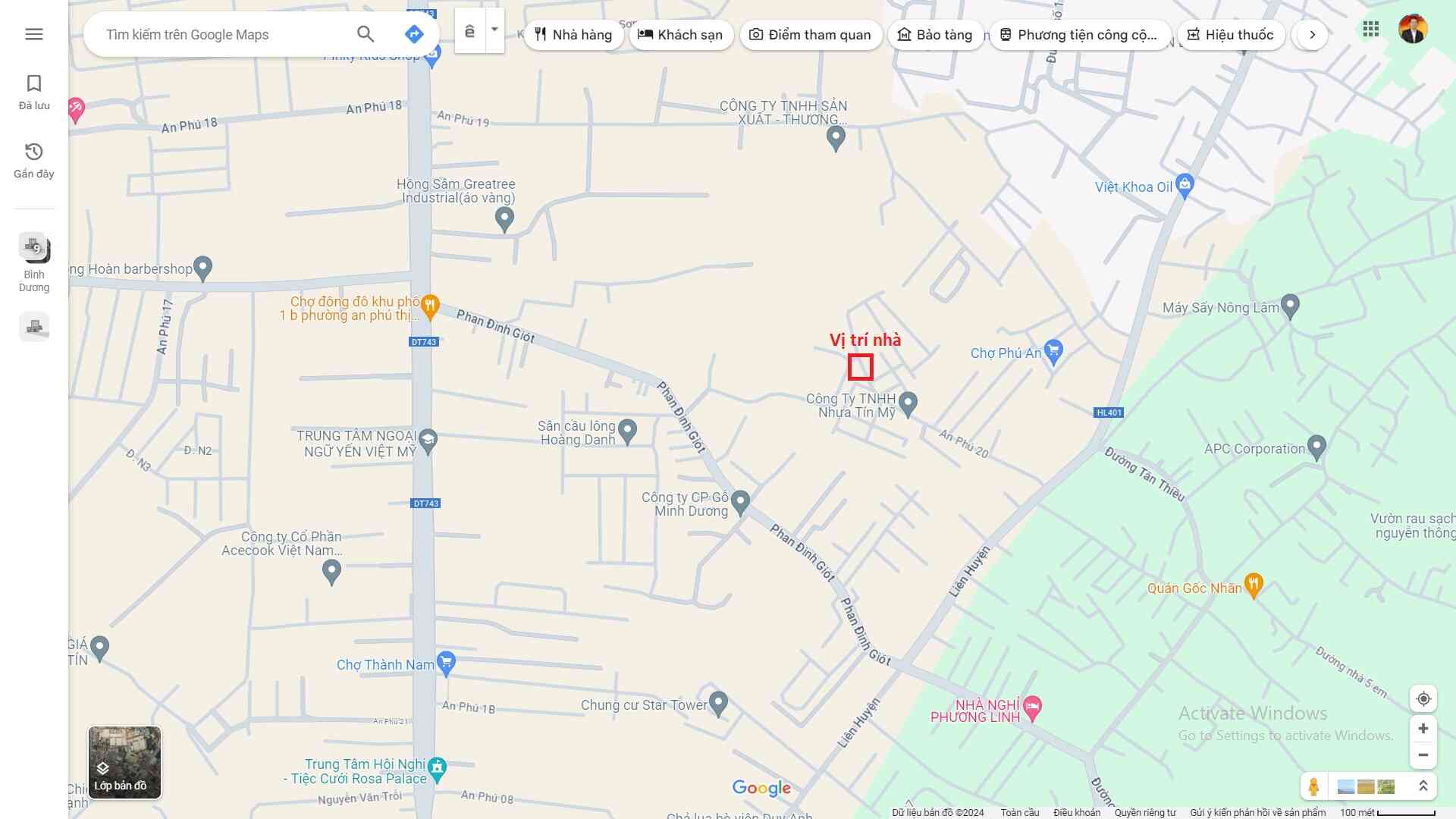Click the Chợ Phú An marker
This screenshot has height=819, width=1456.
[1053, 351]
